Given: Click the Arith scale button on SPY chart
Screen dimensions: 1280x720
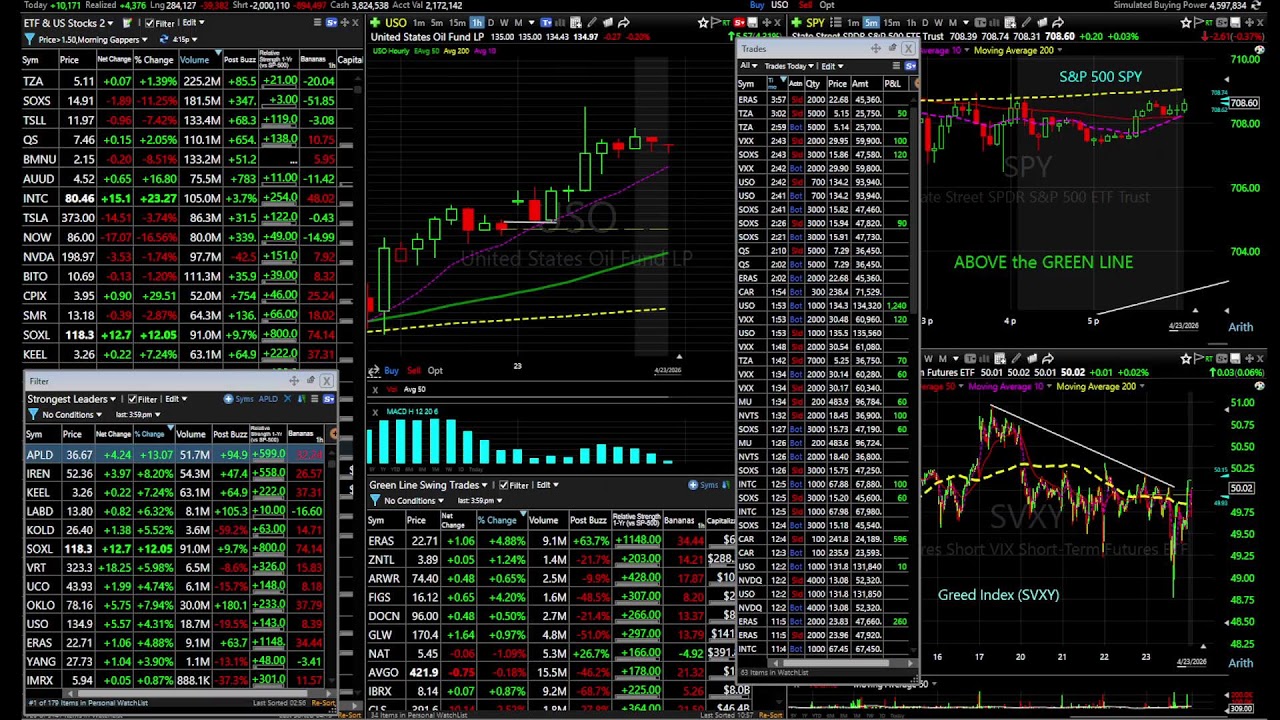Looking at the screenshot, I should [1241, 327].
